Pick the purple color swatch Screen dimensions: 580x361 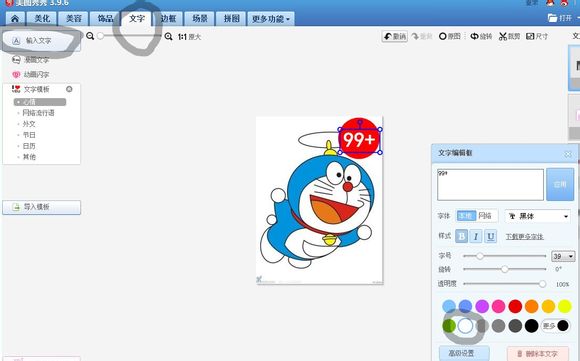click(482, 306)
